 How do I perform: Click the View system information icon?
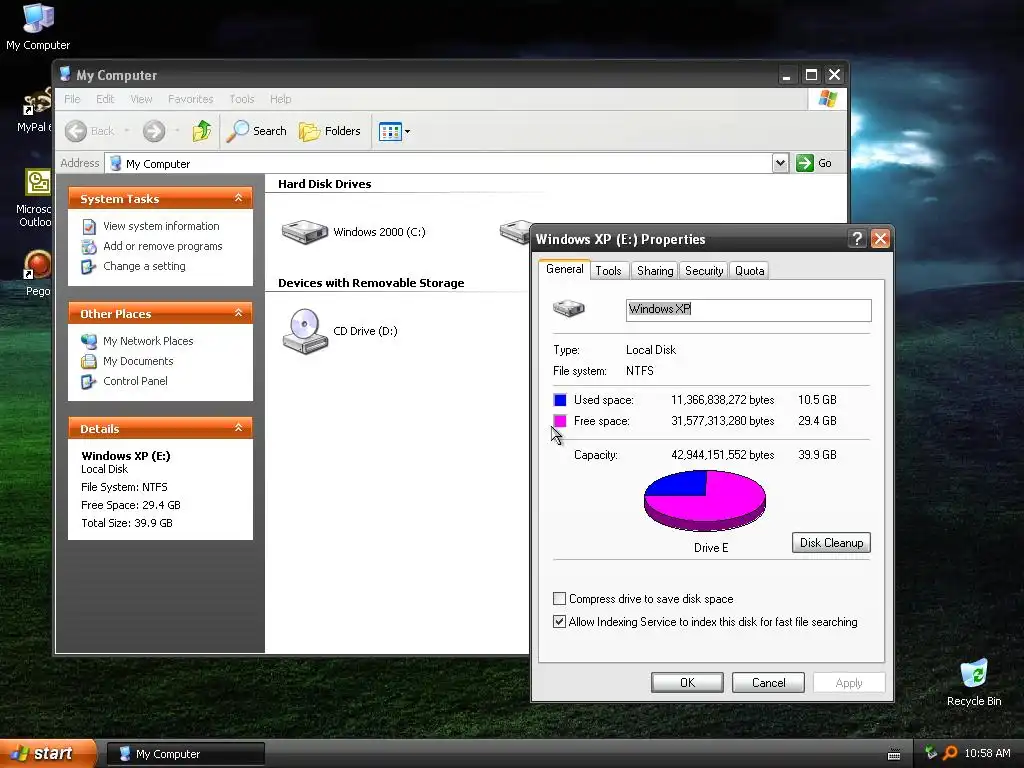point(89,226)
